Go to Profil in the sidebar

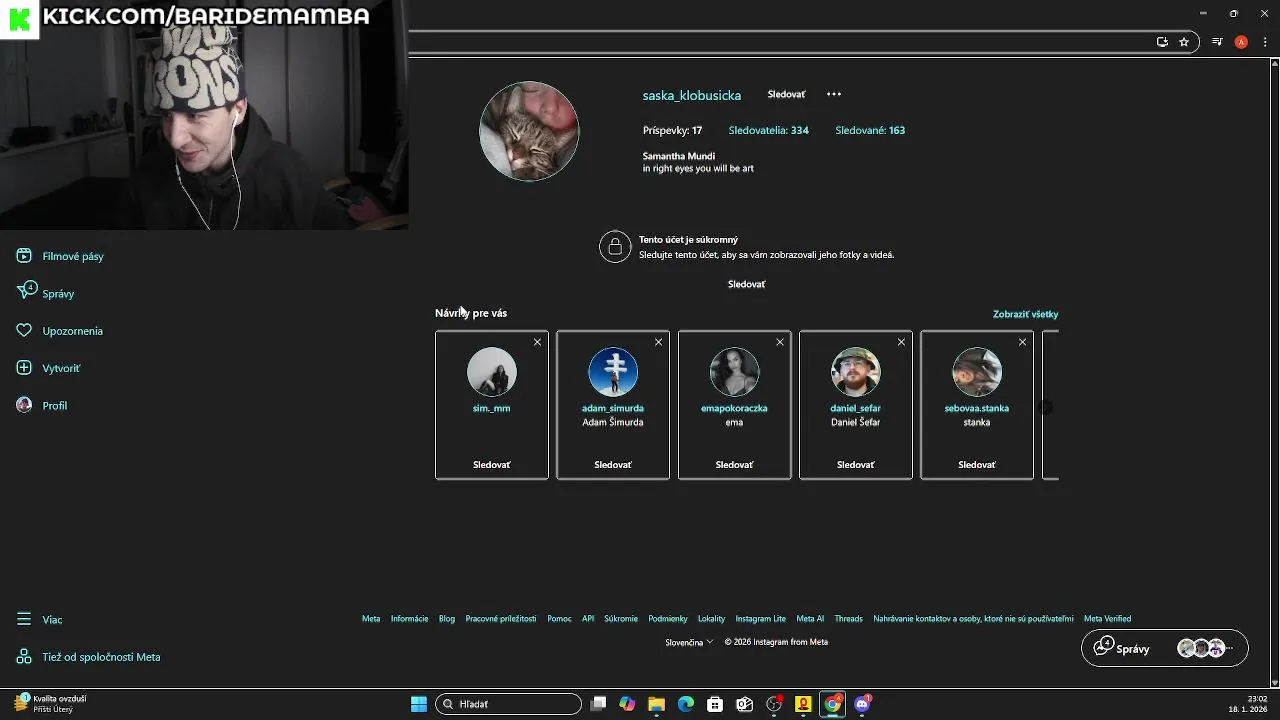tap(42, 405)
